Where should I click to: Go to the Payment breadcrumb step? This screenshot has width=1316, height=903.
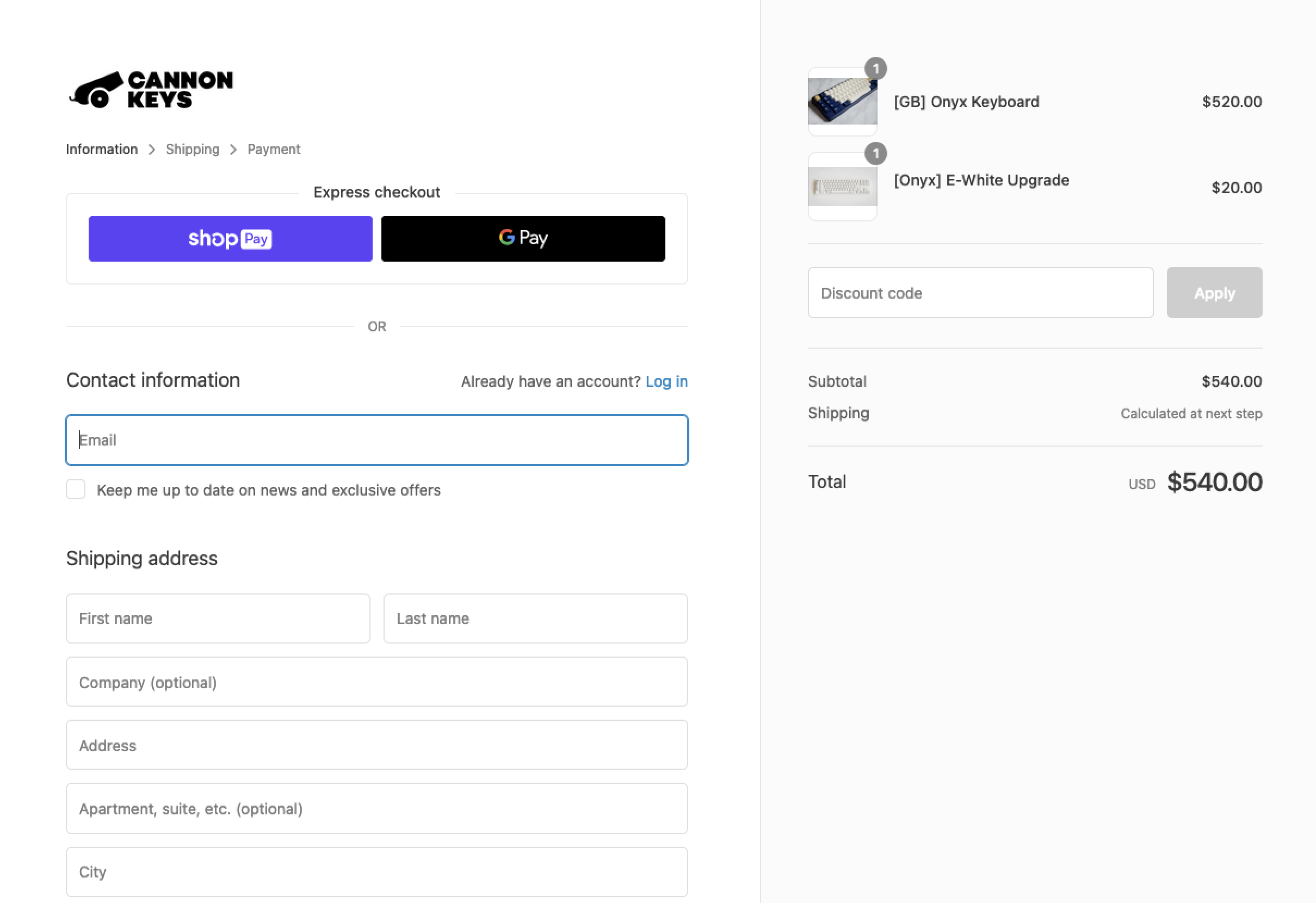coord(274,150)
